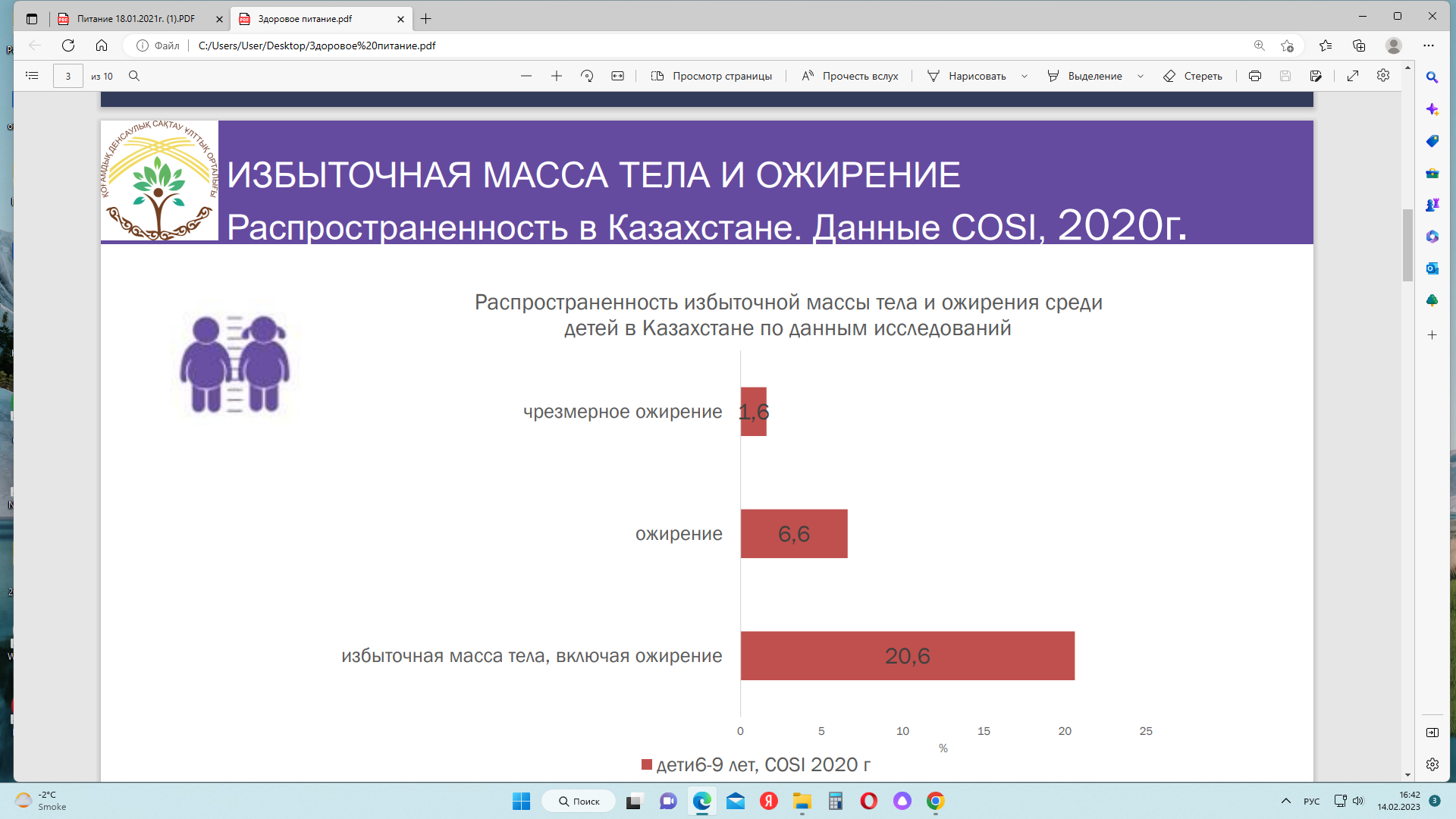Open the weather widget
This screenshot has height=819, width=1456.
click(x=42, y=801)
